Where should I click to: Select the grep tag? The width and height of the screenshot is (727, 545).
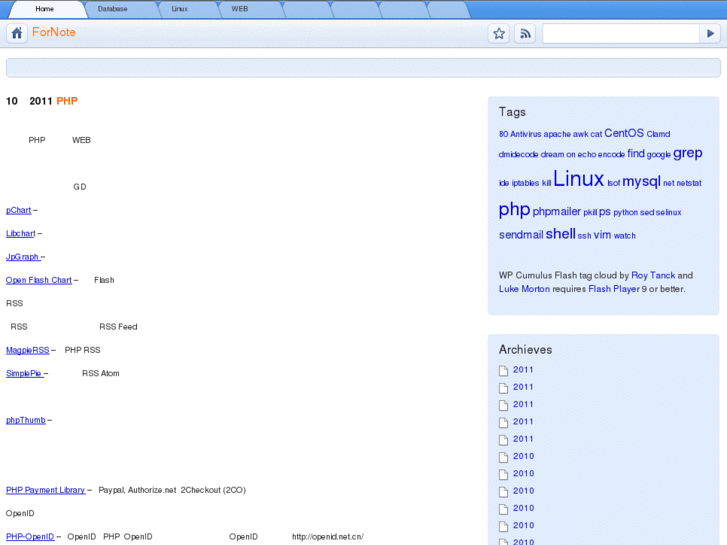688,153
